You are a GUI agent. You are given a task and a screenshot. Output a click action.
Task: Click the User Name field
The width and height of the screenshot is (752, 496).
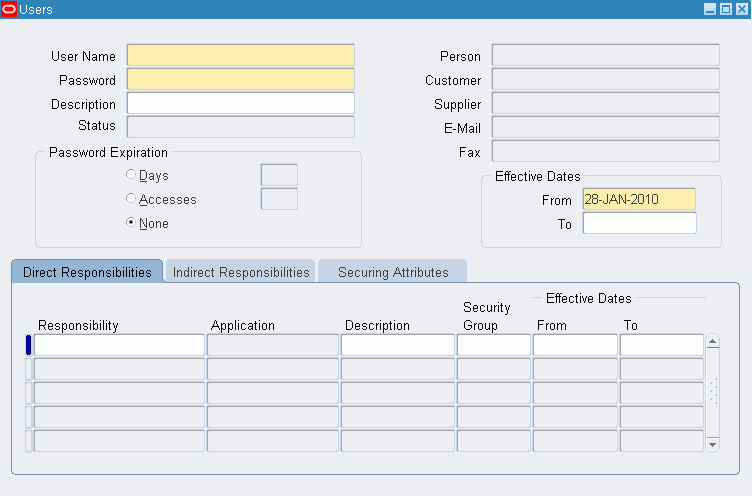coord(241,55)
